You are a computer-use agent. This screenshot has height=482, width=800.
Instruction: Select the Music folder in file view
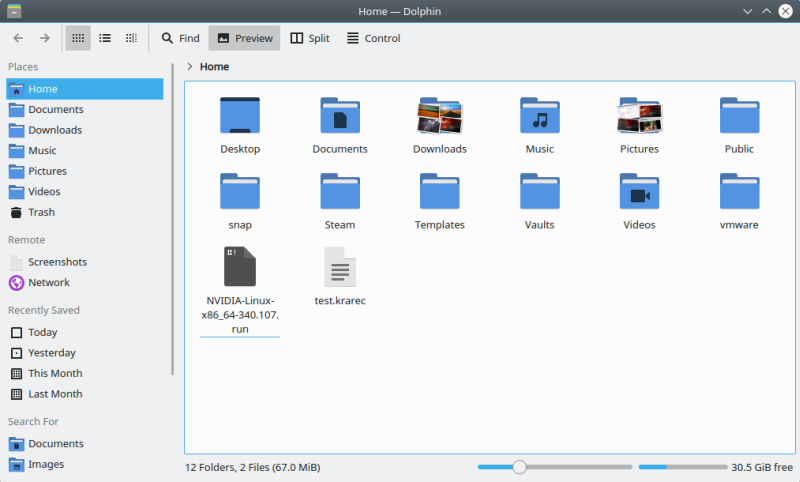click(540, 115)
